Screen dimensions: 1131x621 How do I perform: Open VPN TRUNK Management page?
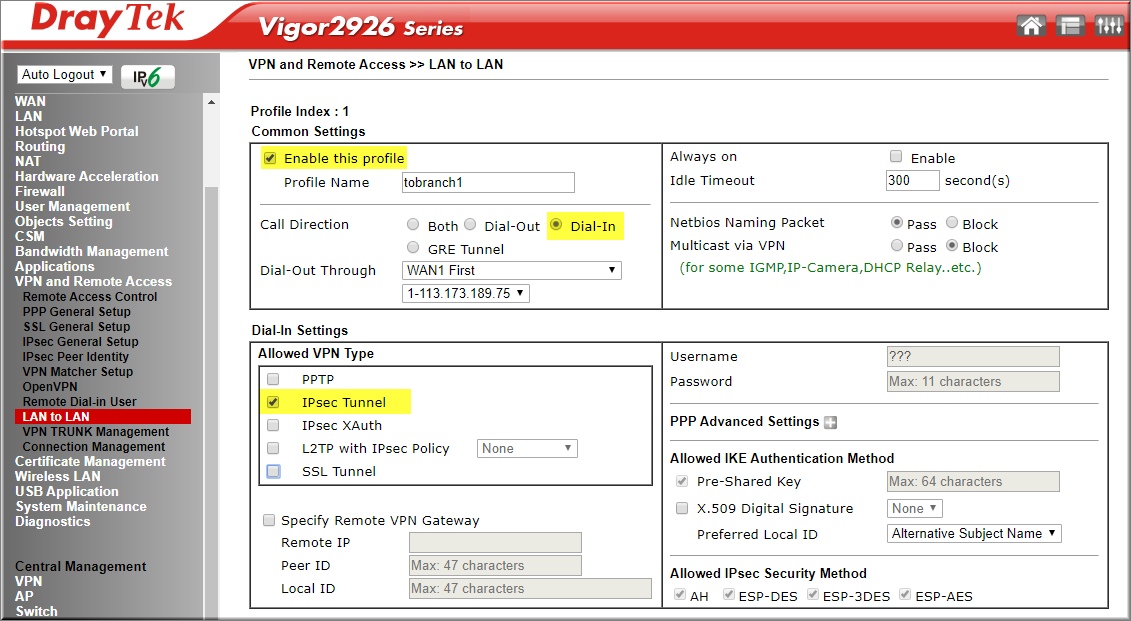(96, 432)
